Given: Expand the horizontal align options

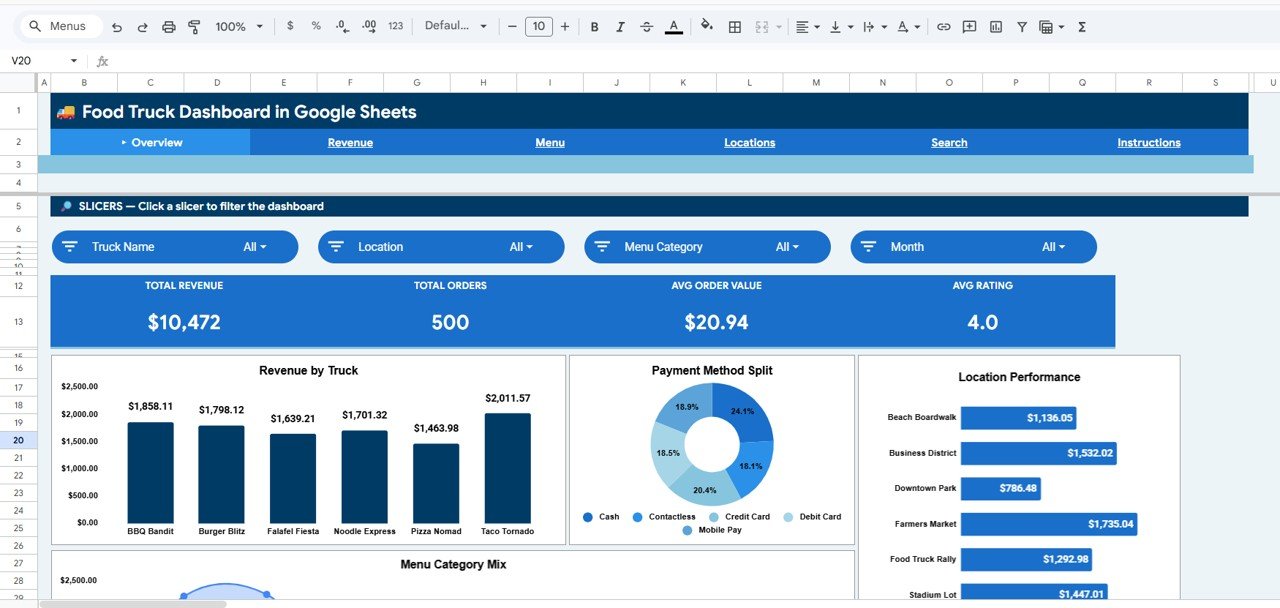Looking at the screenshot, I should pyautogui.click(x=817, y=26).
